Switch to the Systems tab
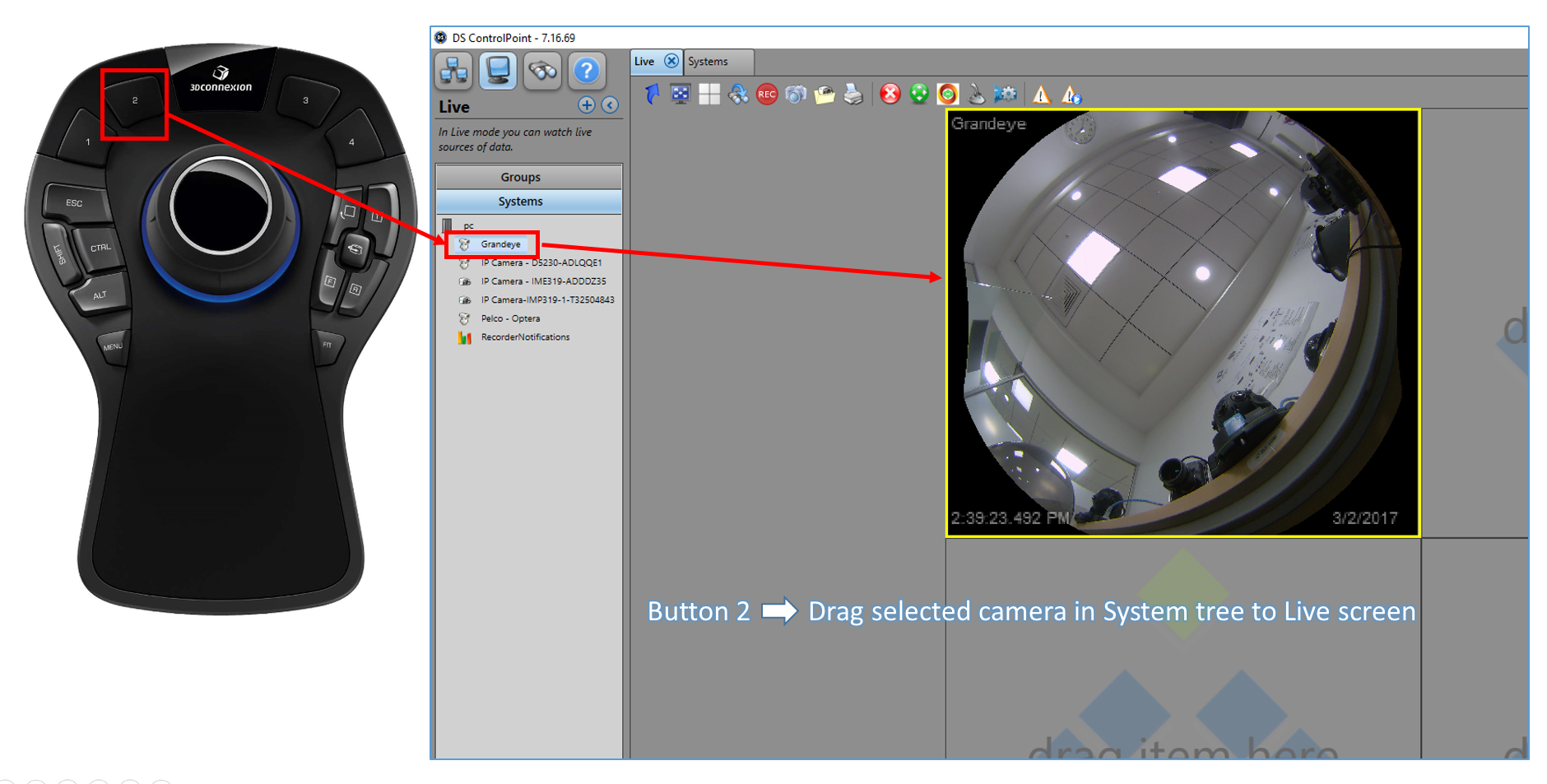Viewport: 1547px width, 784px height. [709, 61]
